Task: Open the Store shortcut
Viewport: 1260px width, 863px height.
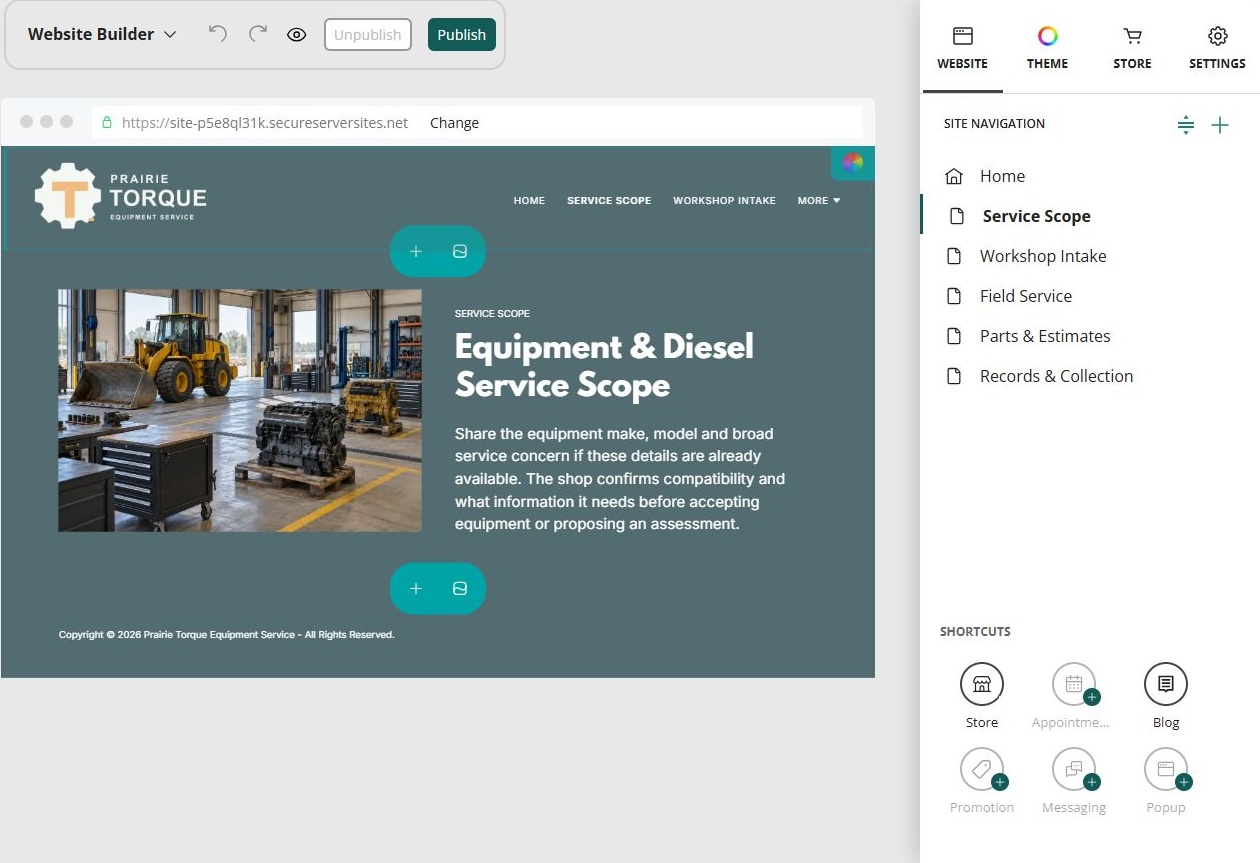Action: coord(982,685)
